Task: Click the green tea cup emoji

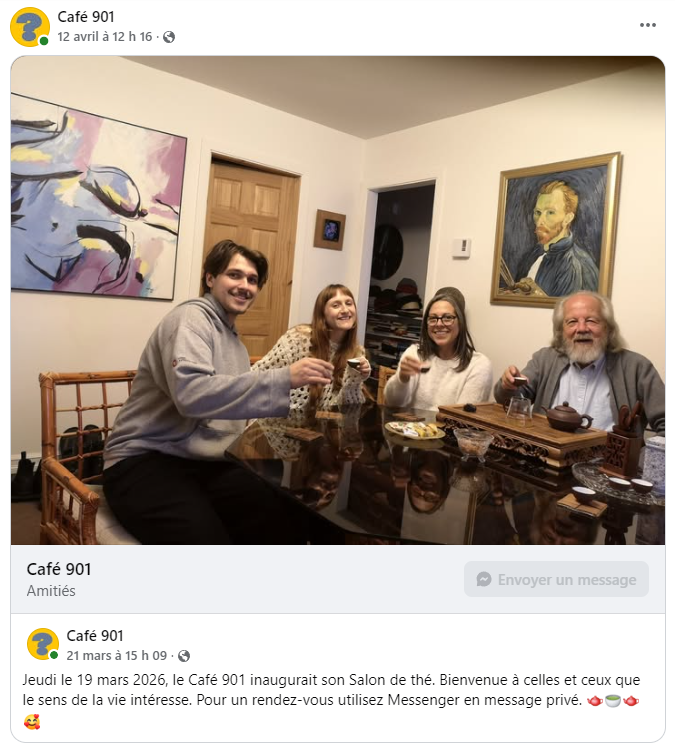Action: (x=613, y=701)
